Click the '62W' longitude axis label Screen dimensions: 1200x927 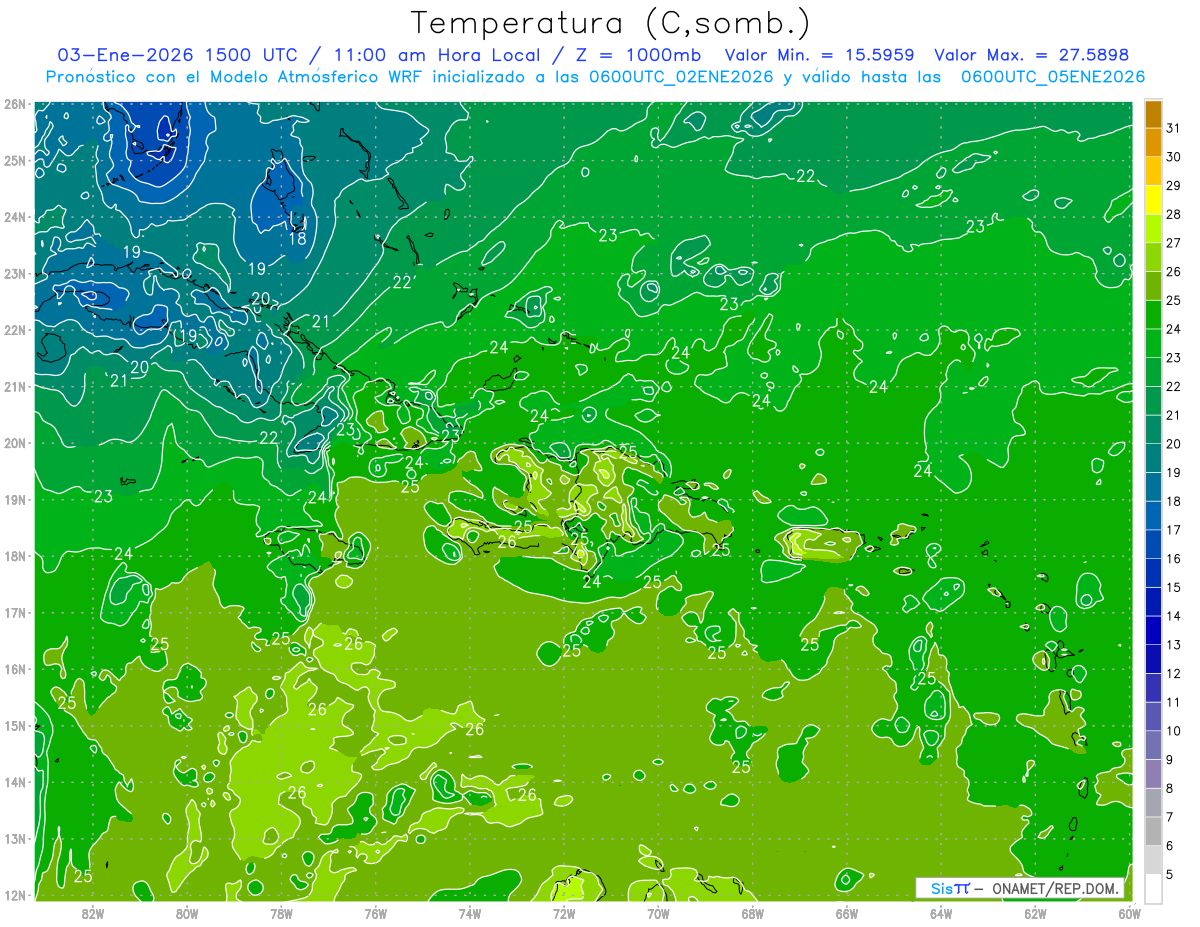pyautogui.click(x=1036, y=913)
